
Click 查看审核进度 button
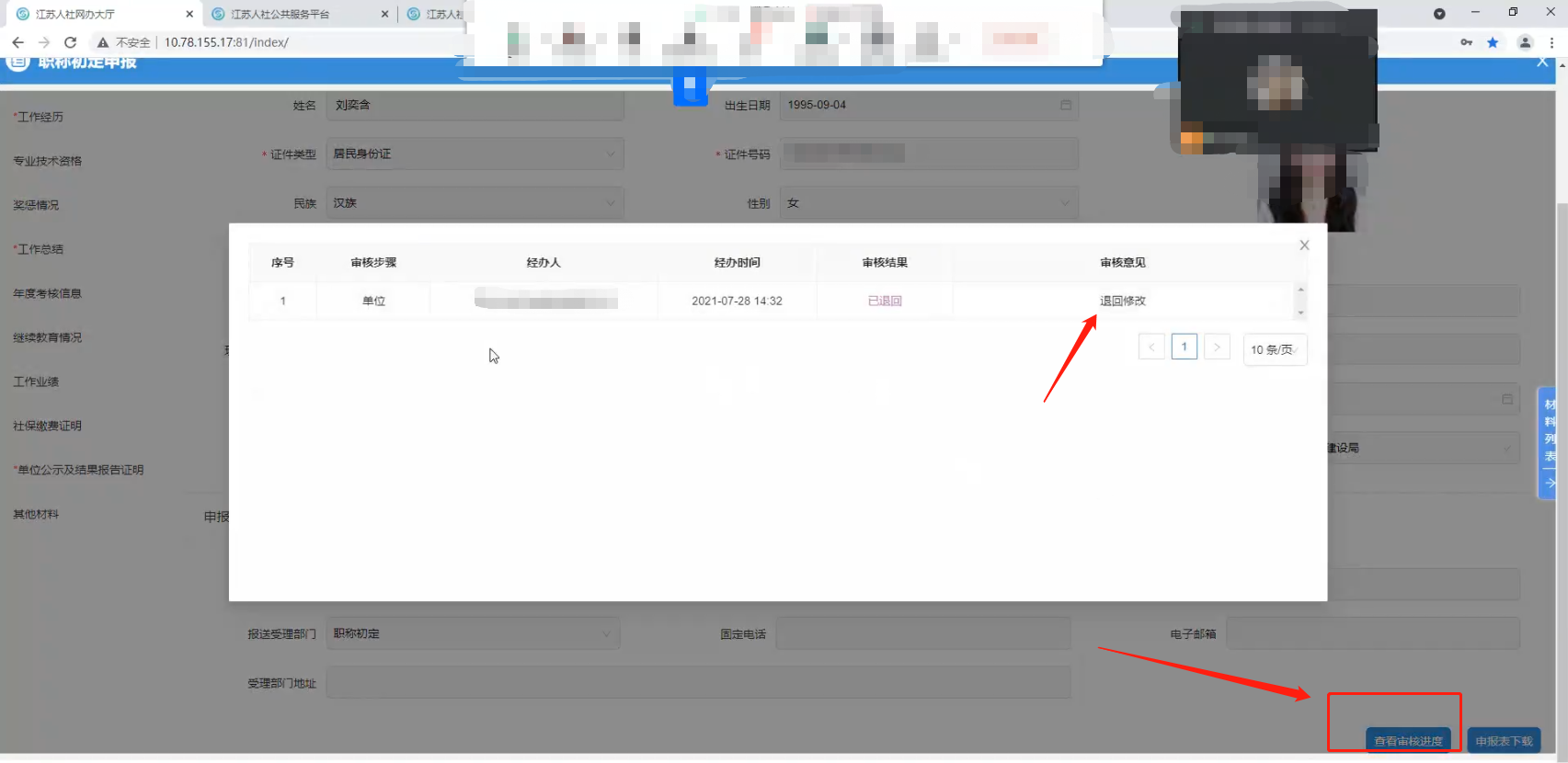[1408, 741]
